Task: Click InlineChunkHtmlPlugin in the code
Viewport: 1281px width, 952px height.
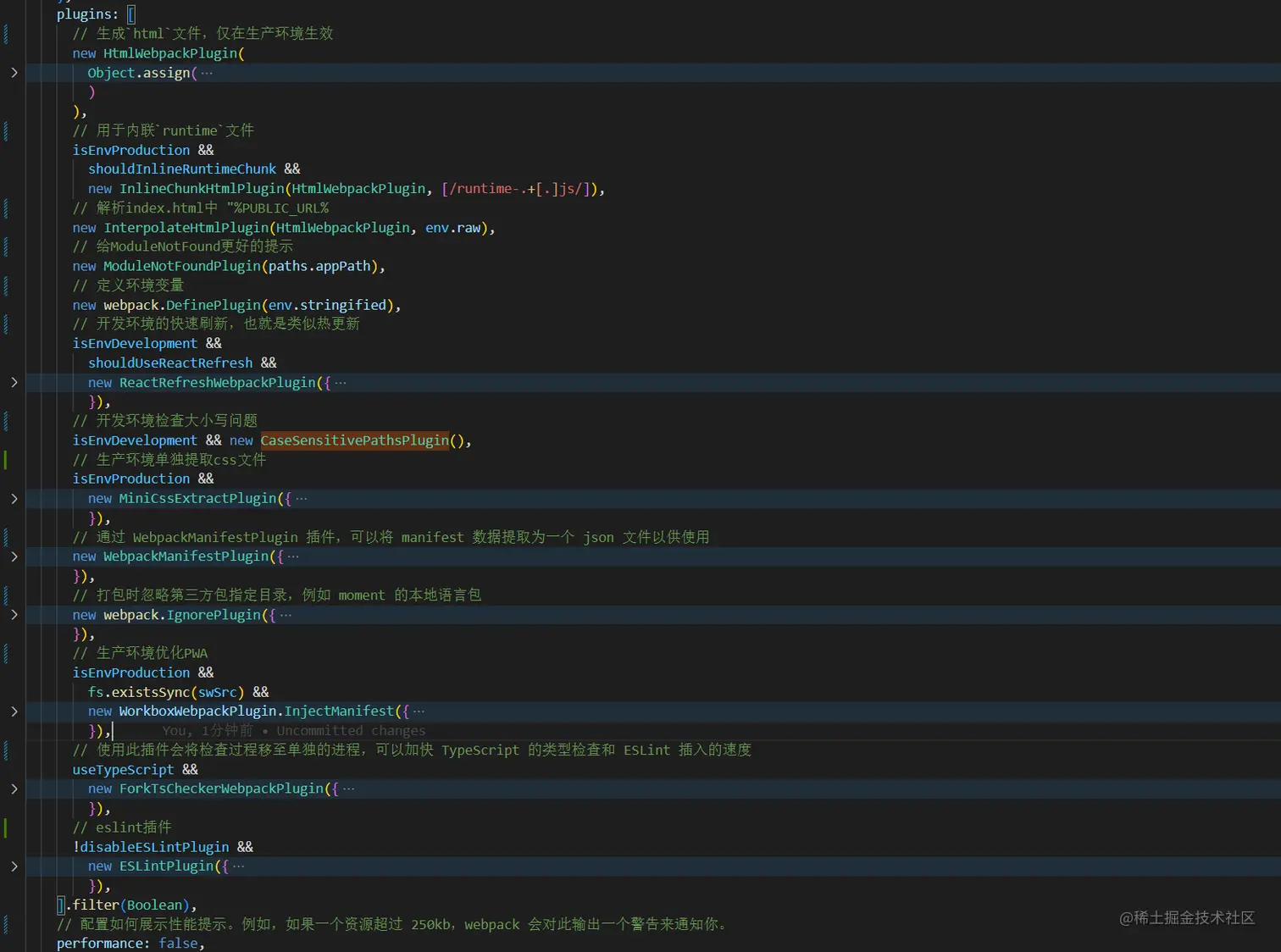Action: click(202, 189)
